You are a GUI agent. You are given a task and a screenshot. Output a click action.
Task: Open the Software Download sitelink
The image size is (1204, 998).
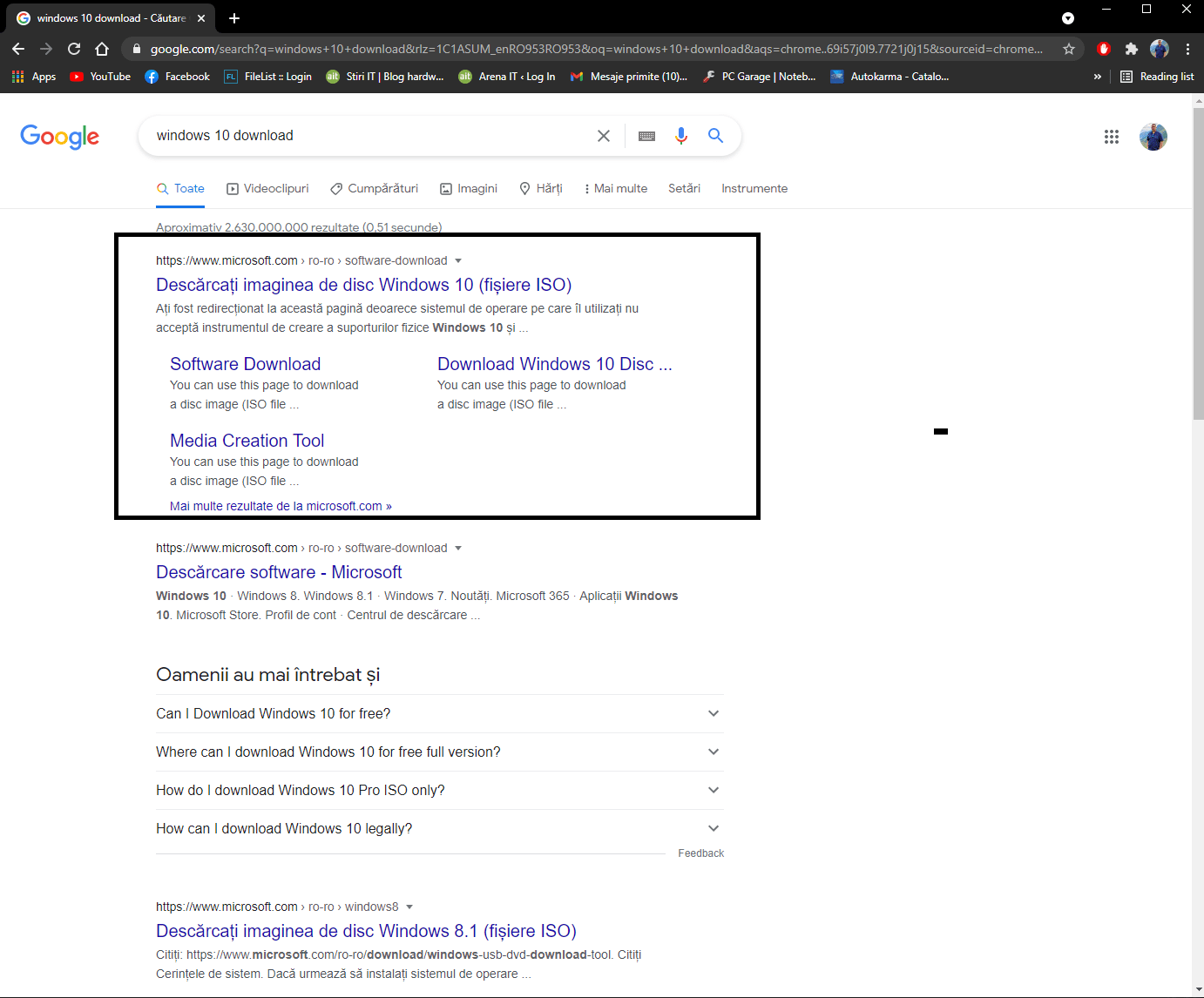pos(245,364)
